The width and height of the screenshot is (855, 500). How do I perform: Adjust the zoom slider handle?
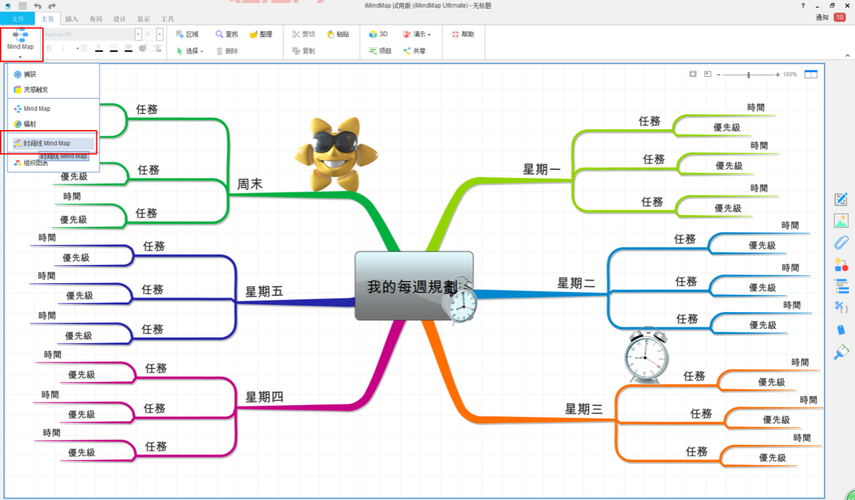pos(750,74)
